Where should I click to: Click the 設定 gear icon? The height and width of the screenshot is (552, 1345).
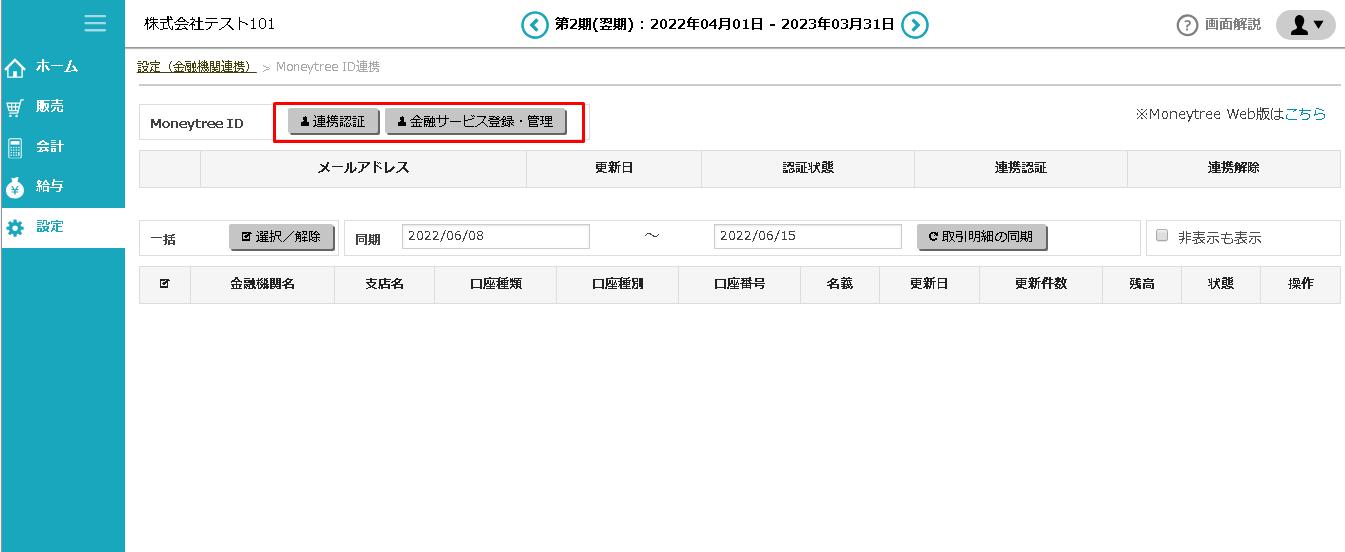tap(15, 228)
